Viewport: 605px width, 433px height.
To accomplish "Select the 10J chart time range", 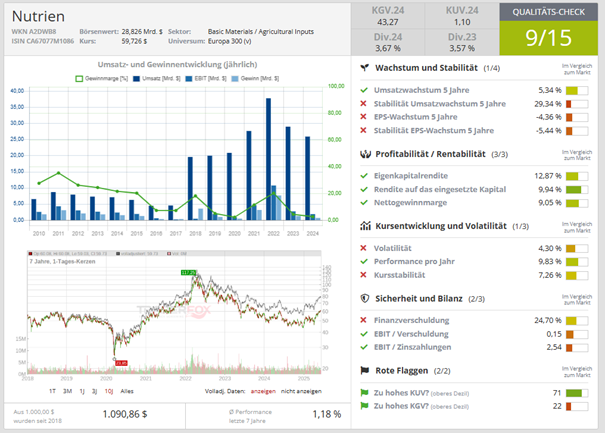I will (109, 391).
